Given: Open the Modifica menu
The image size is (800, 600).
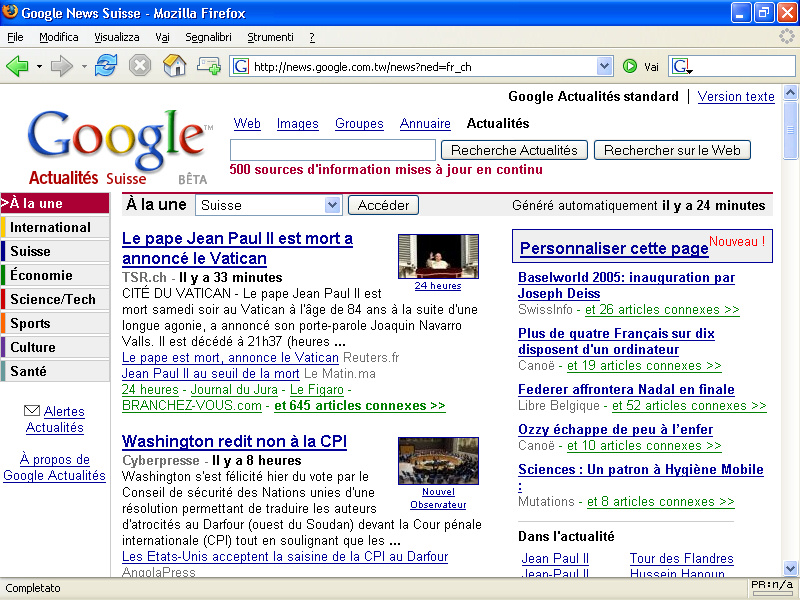Looking at the screenshot, I should (x=59, y=37).
